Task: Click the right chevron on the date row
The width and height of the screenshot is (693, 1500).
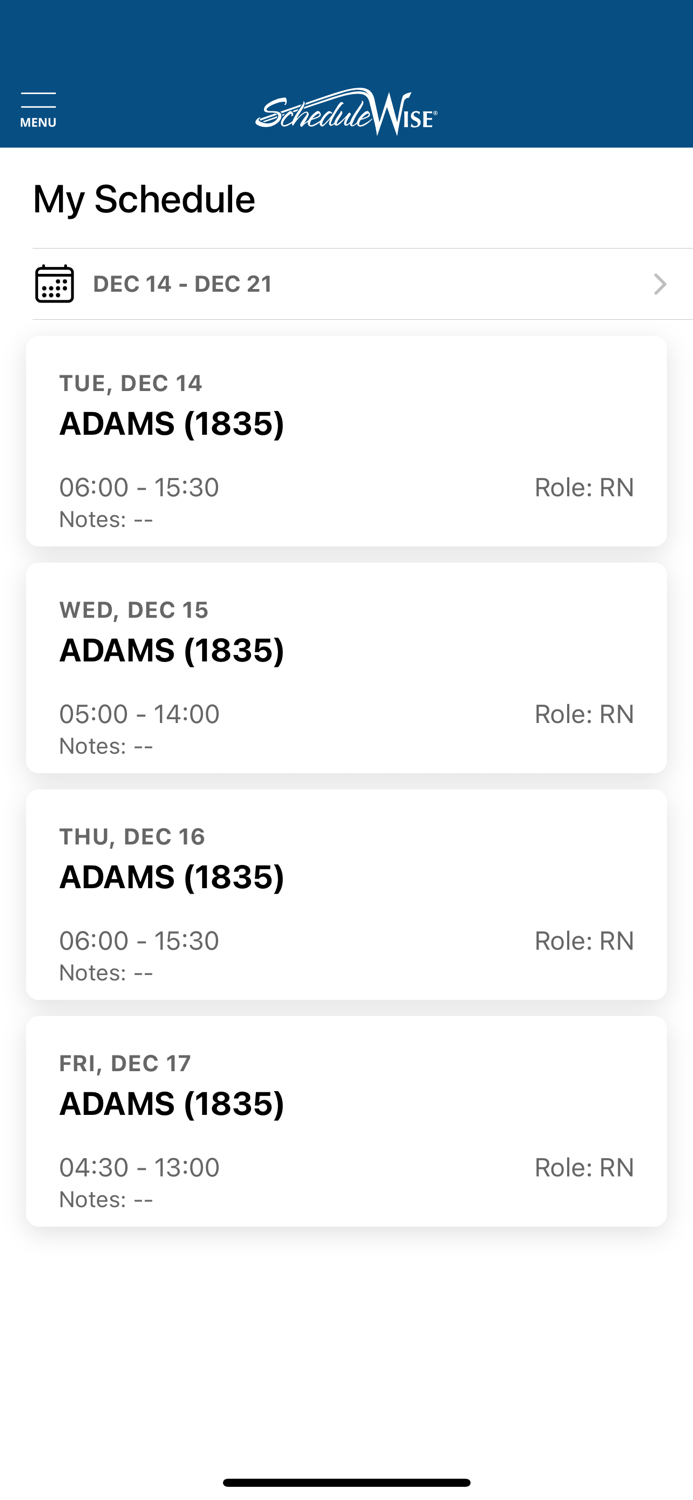Action: click(660, 283)
